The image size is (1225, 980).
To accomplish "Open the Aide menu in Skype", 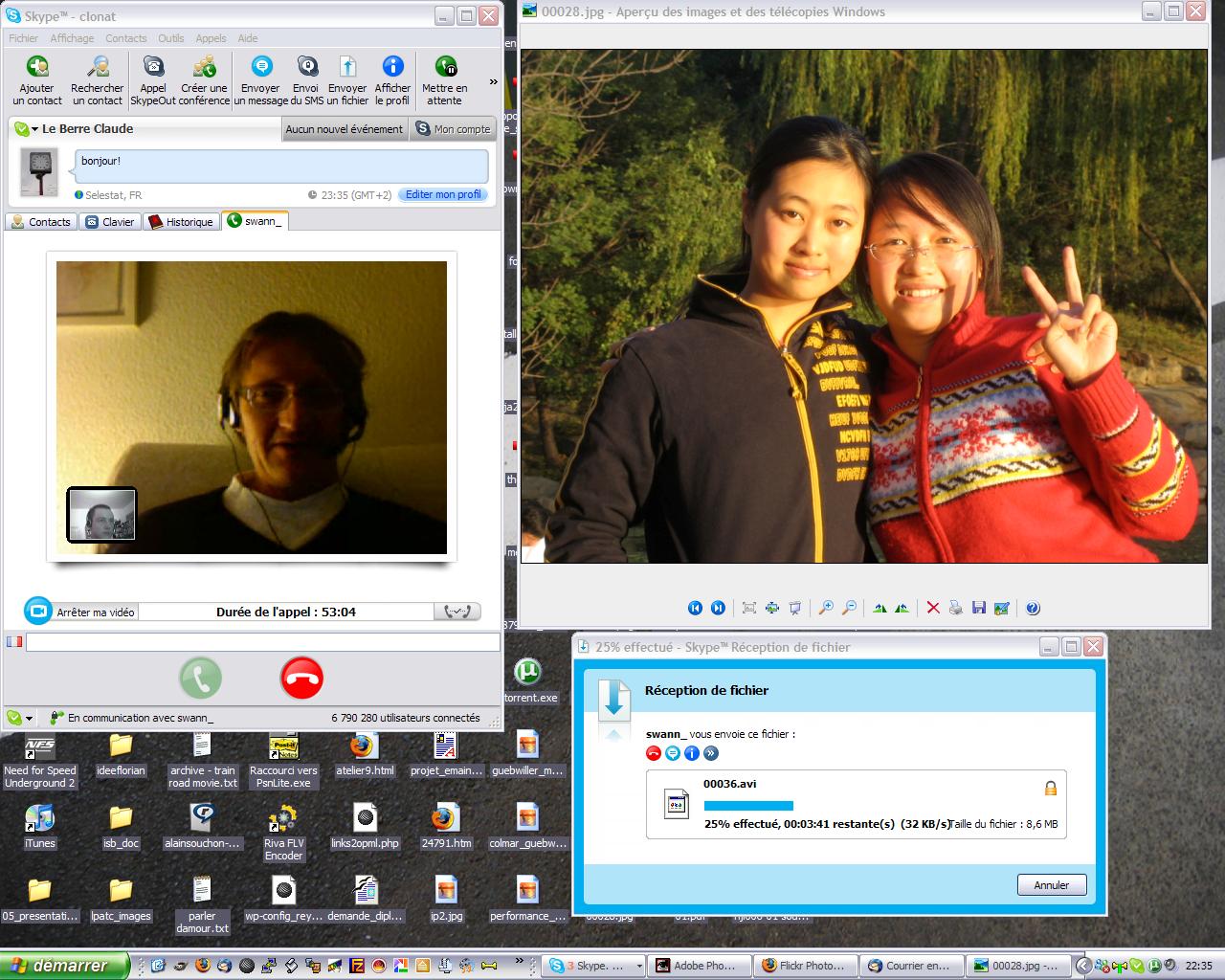I will pos(248,38).
